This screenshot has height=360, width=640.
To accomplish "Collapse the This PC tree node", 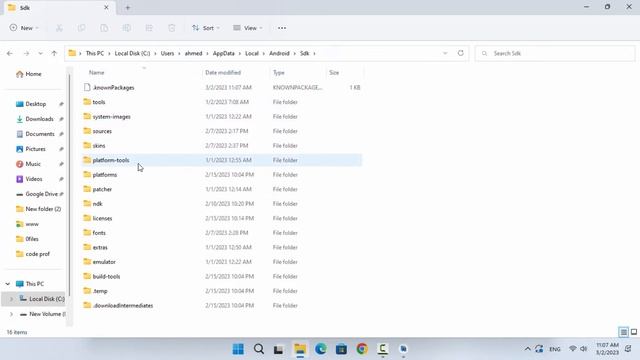I will pos(8,284).
